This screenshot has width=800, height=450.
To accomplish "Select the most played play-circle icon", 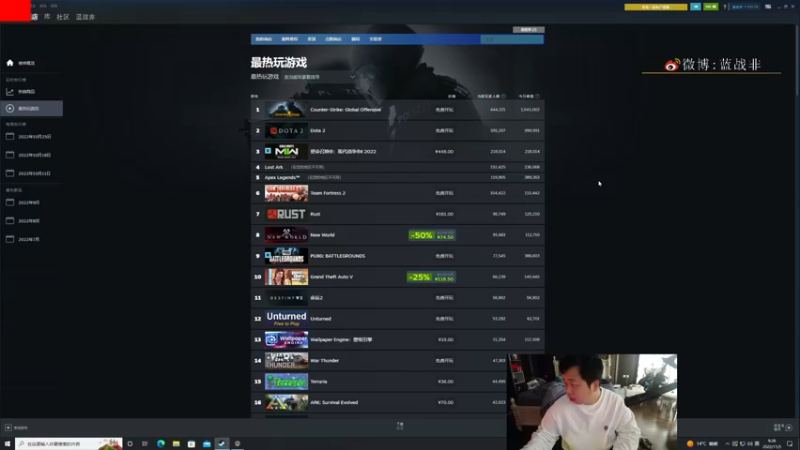I will (10, 108).
